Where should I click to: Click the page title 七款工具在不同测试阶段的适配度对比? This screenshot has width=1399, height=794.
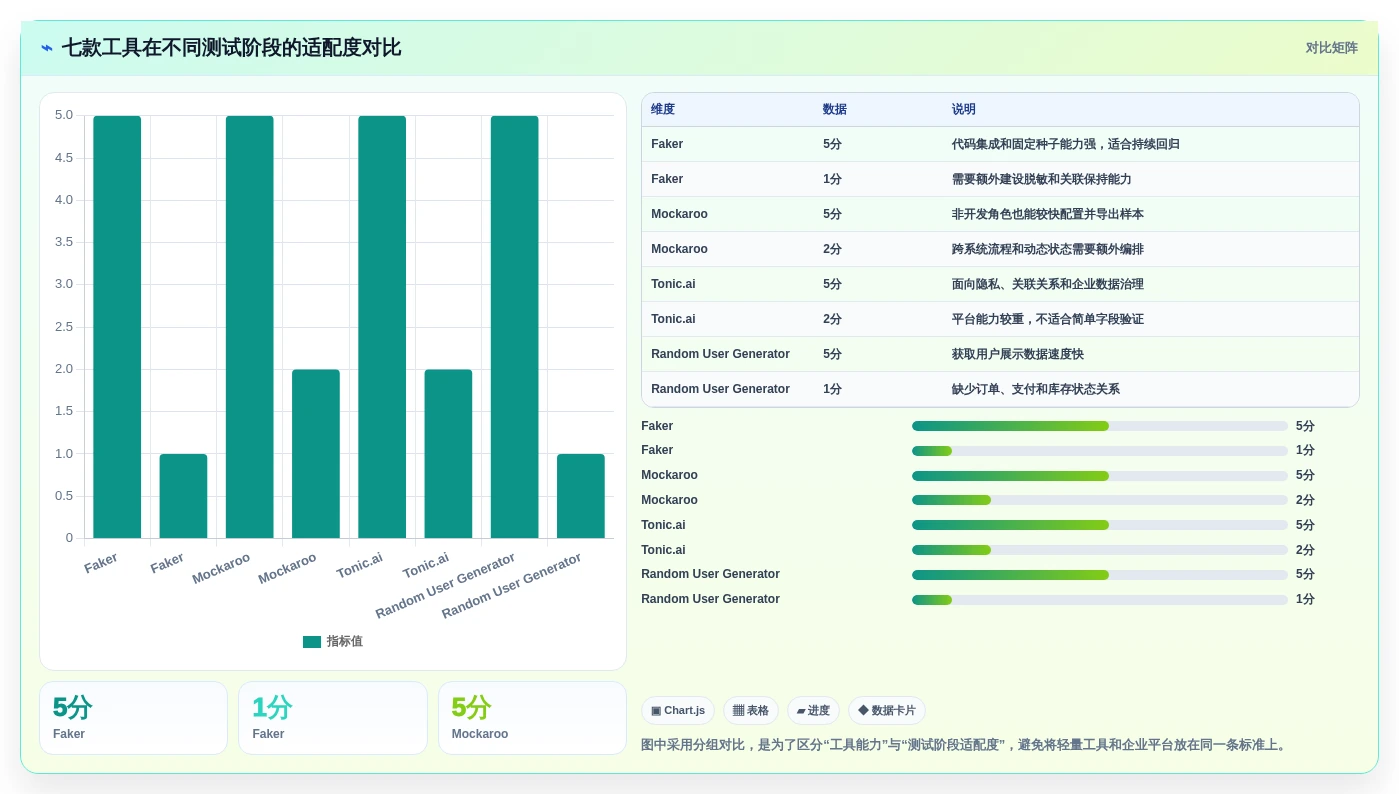pos(231,48)
